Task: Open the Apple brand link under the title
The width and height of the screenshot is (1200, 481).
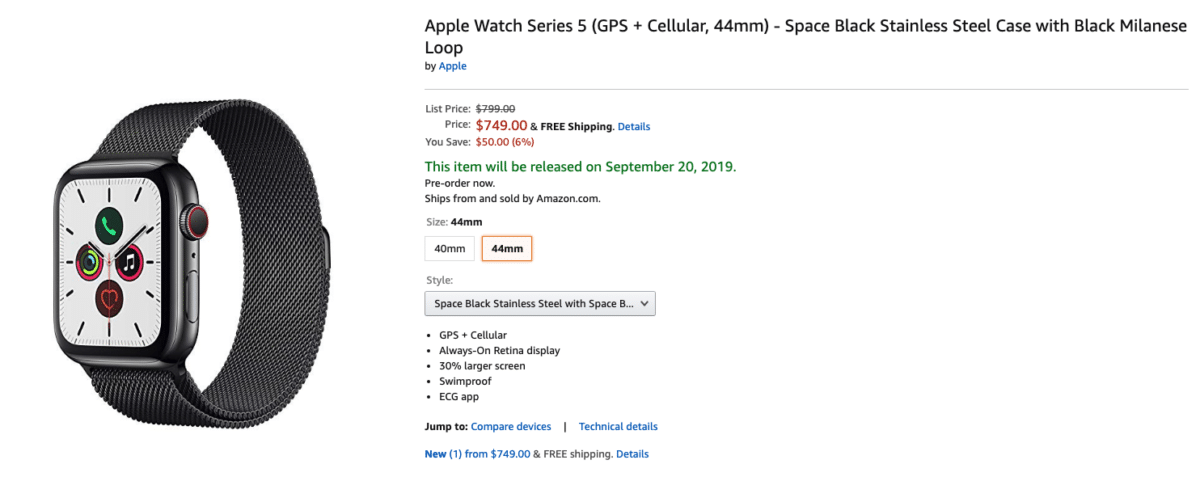Action: [x=453, y=66]
